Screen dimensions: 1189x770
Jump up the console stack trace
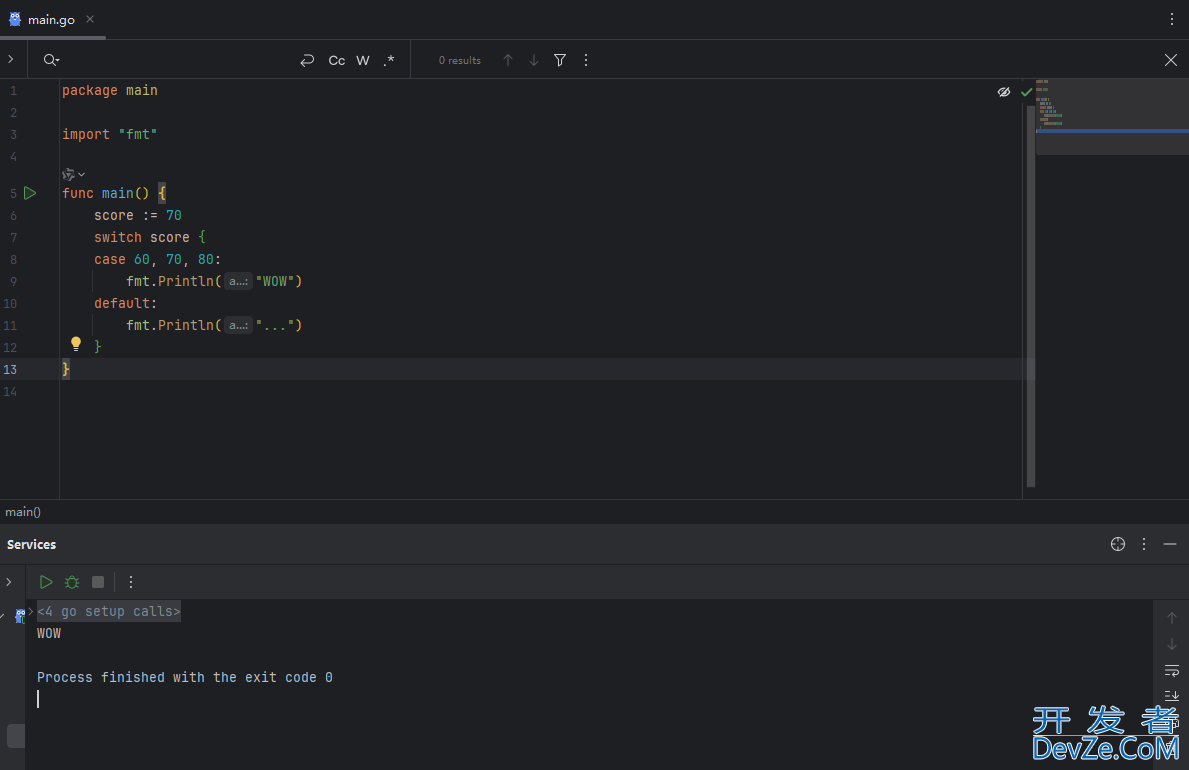1172,618
